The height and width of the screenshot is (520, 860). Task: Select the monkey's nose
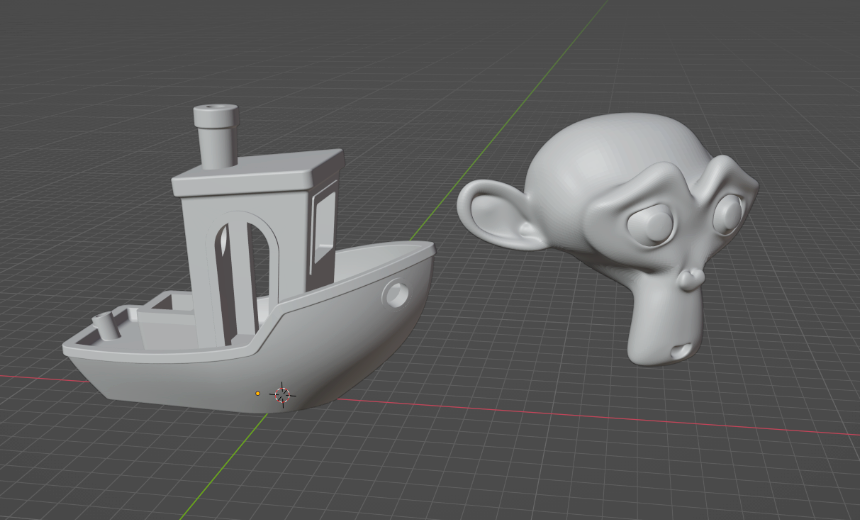[691, 277]
